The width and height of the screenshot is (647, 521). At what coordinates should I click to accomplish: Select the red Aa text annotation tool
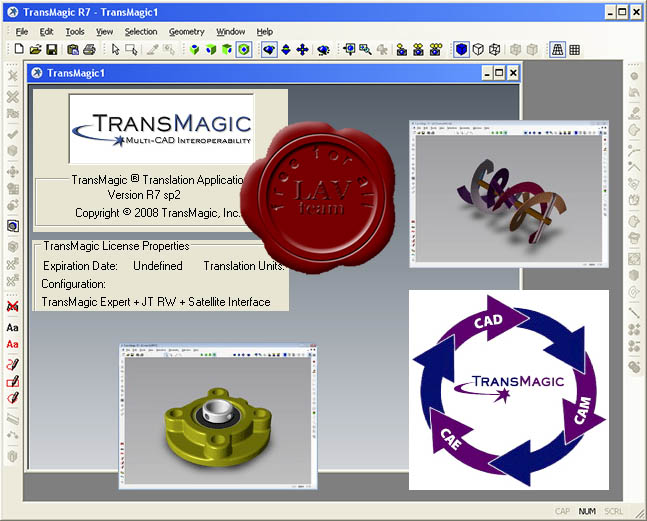[12, 344]
